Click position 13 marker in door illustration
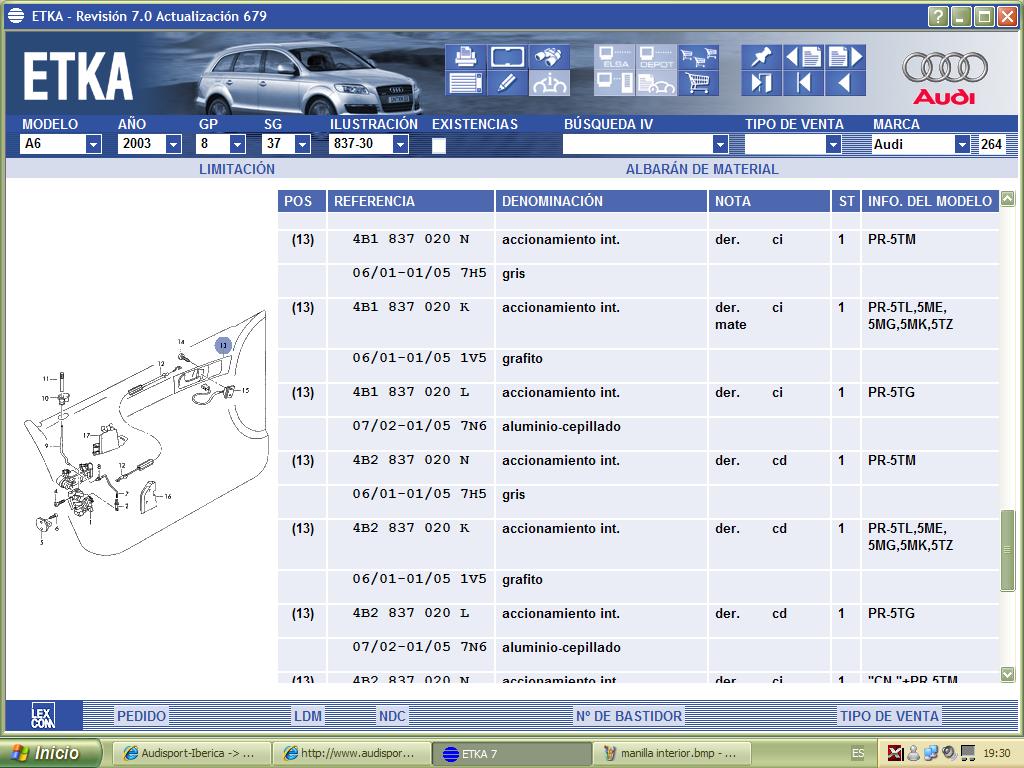 [x=223, y=345]
